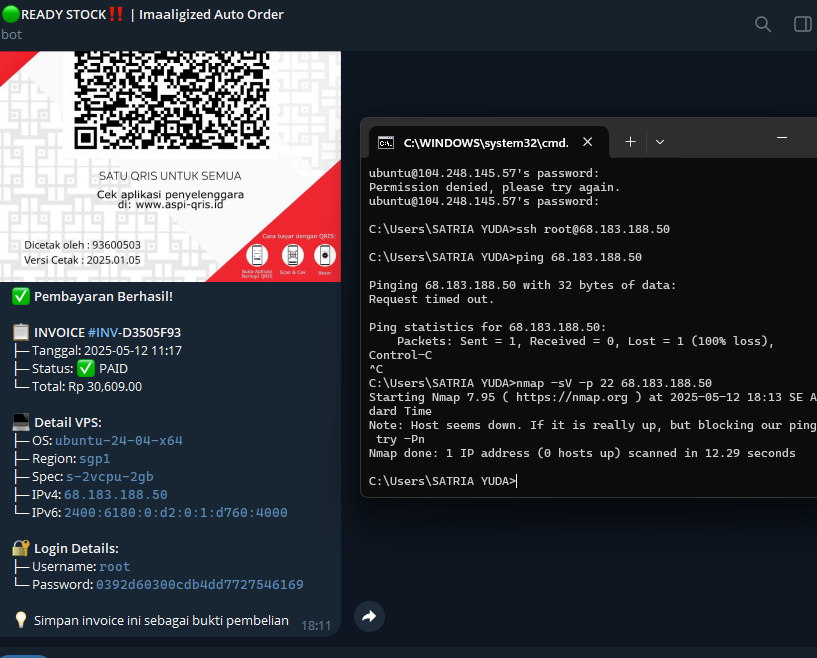
Task: Click the red double exclamation emoji in title
Action: 116,14
